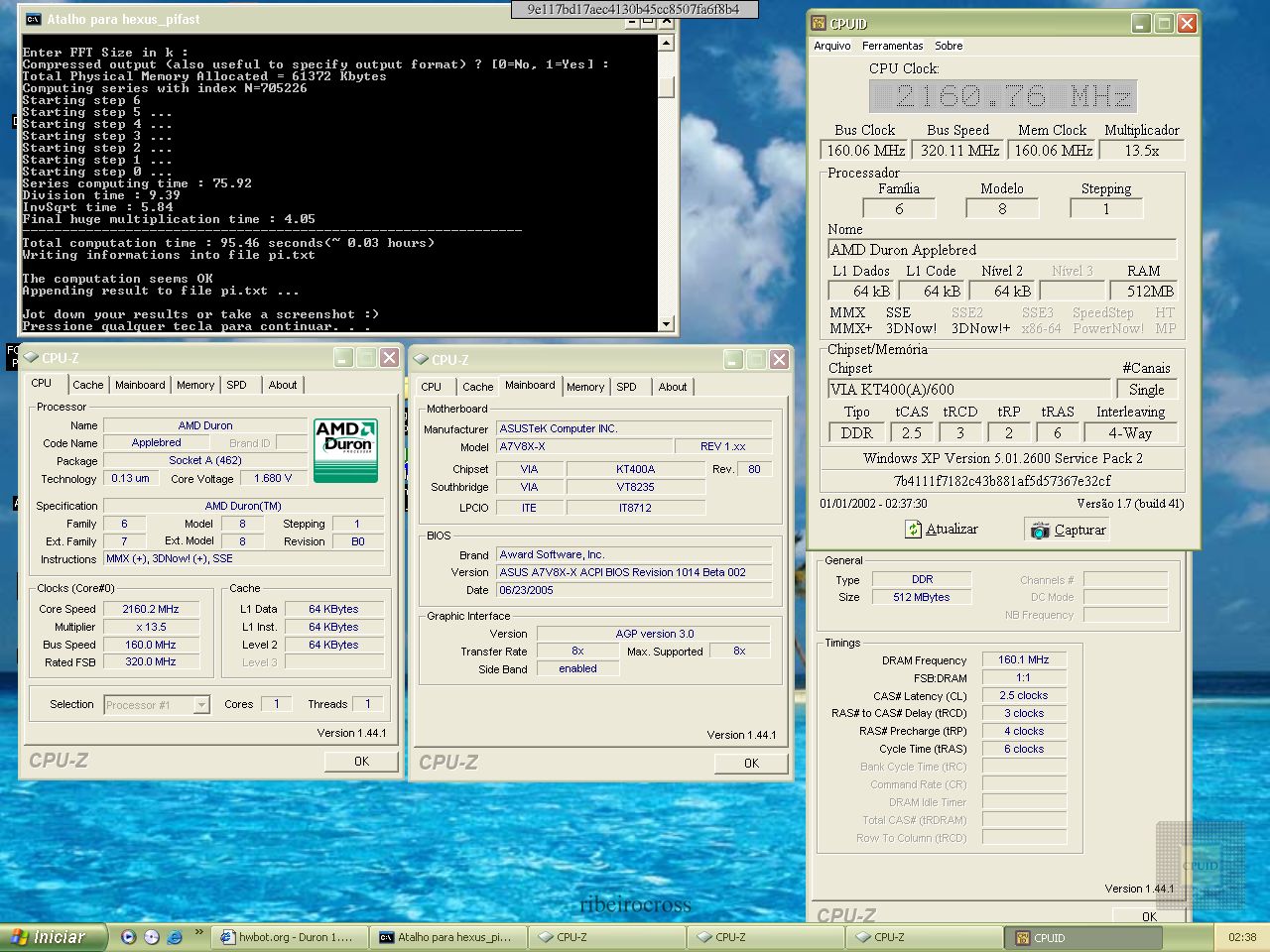Click the ASUSTeK Computer INC. manufacturer field
The image size is (1270, 952).
pyautogui.click(x=633, y=428)
